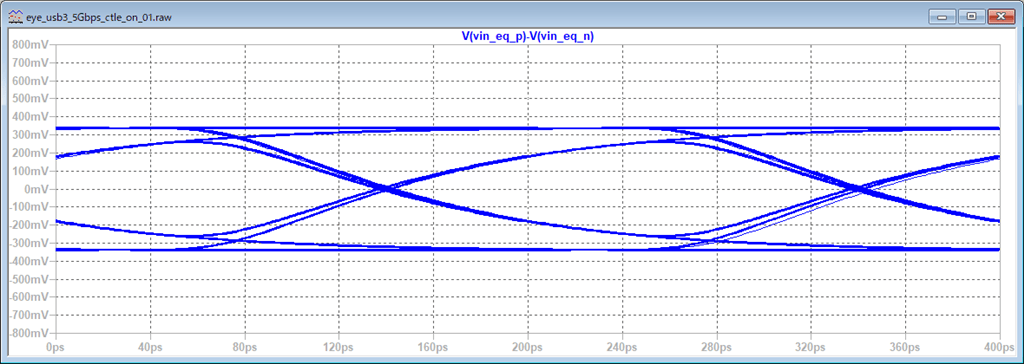This screenshot has width=1024, height=364.
Task: Maximize the eye_usb3 waveform window
Action: (x=971, y=16)
